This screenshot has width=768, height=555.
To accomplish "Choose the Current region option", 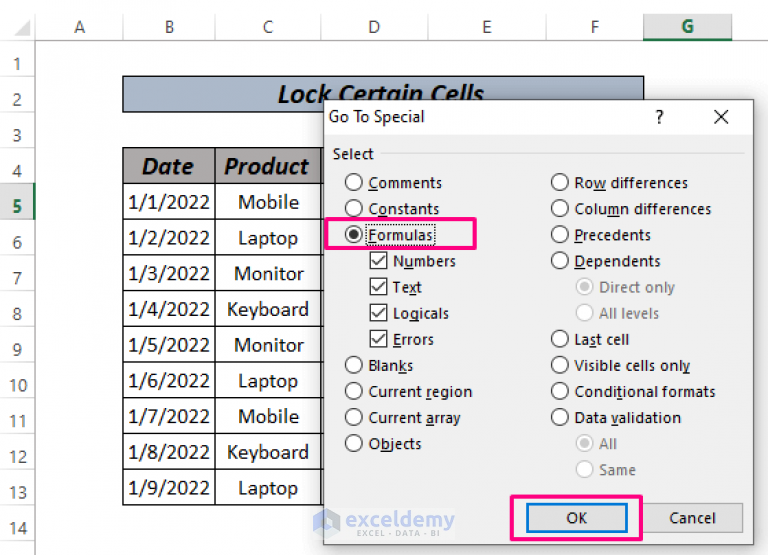I will [x=354, y=392].
